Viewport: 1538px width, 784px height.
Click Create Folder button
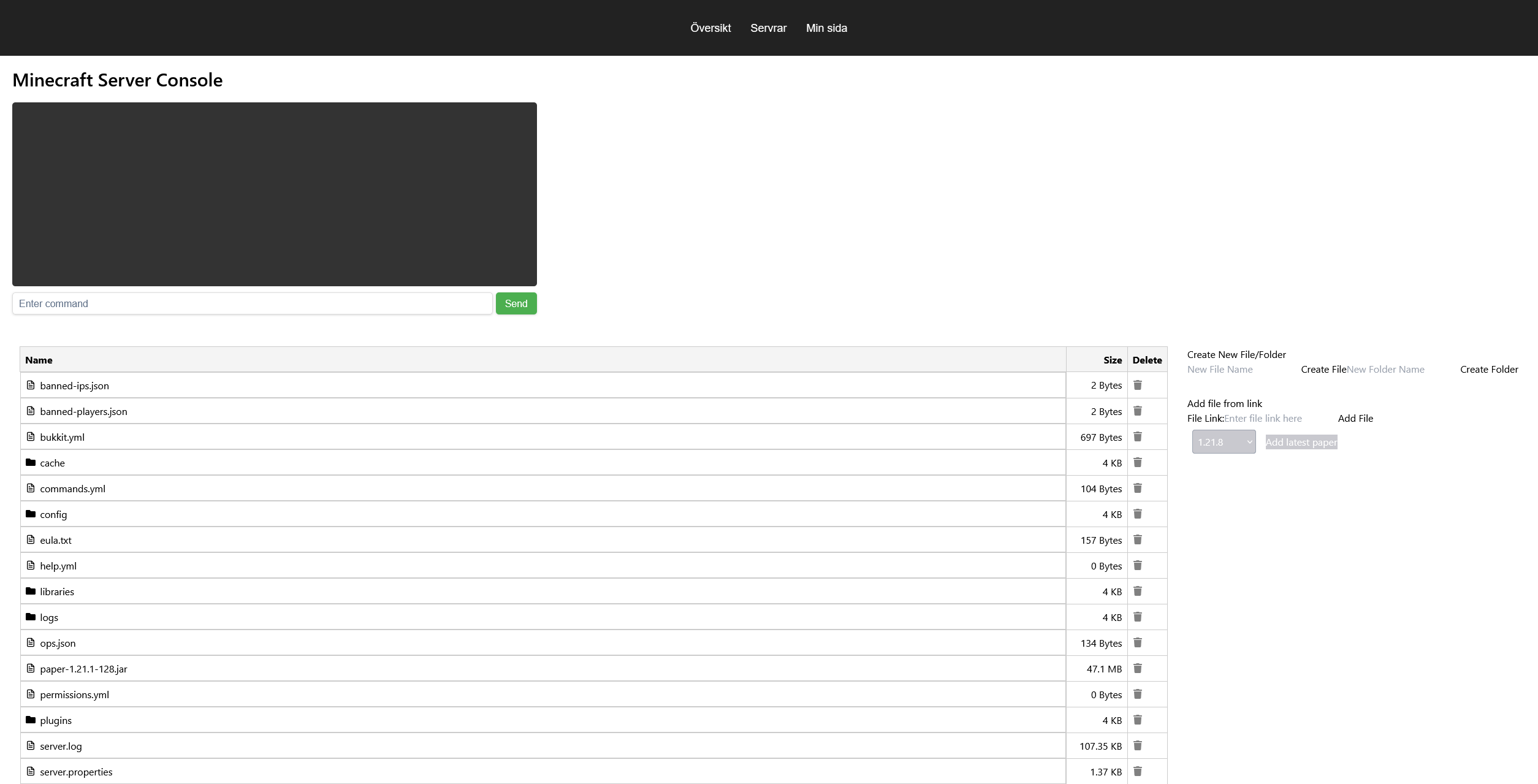pyautogui.click(x=1489, y=369)
